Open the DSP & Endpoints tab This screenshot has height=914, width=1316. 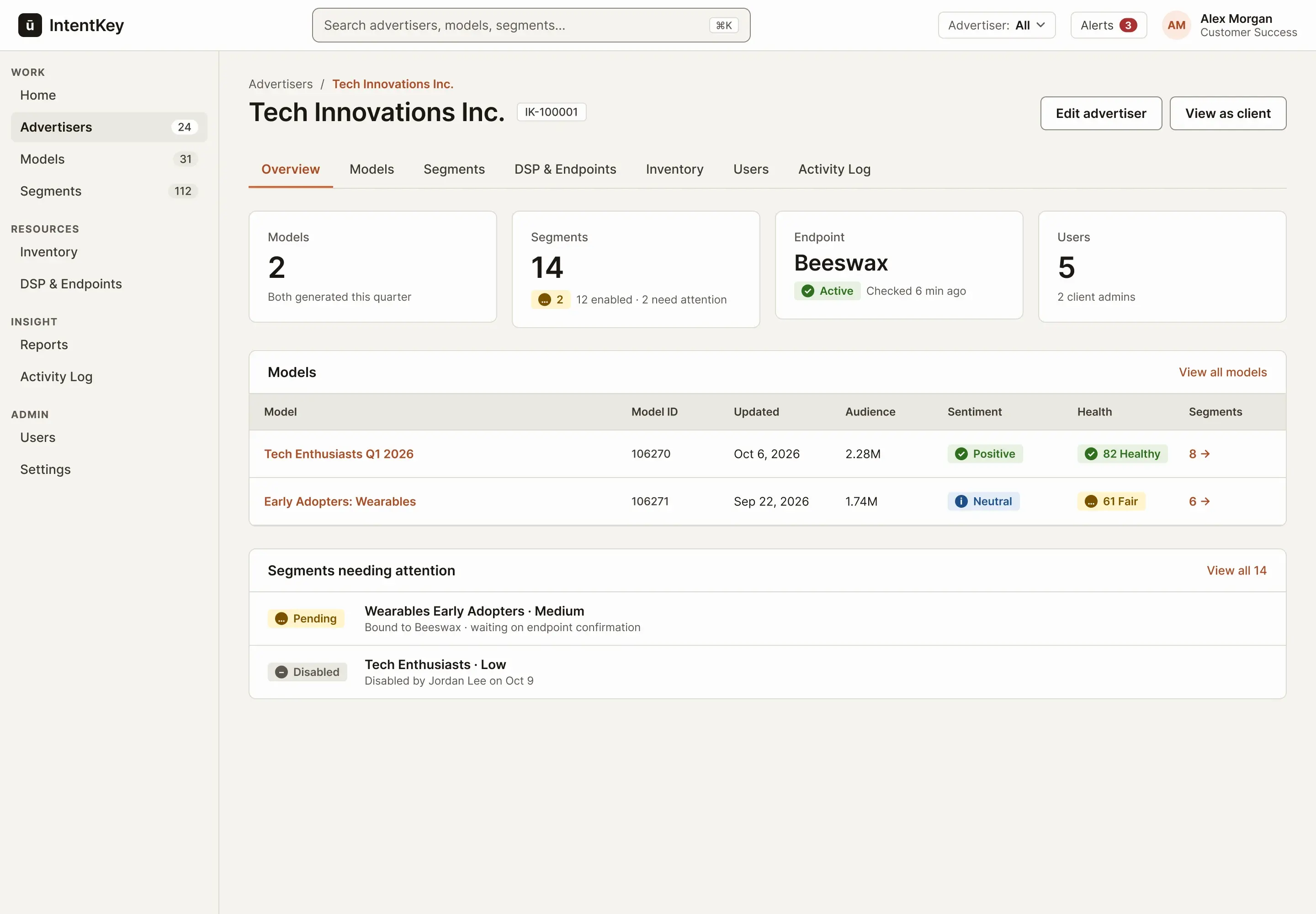pyautogui.click(x=565, y=169)
